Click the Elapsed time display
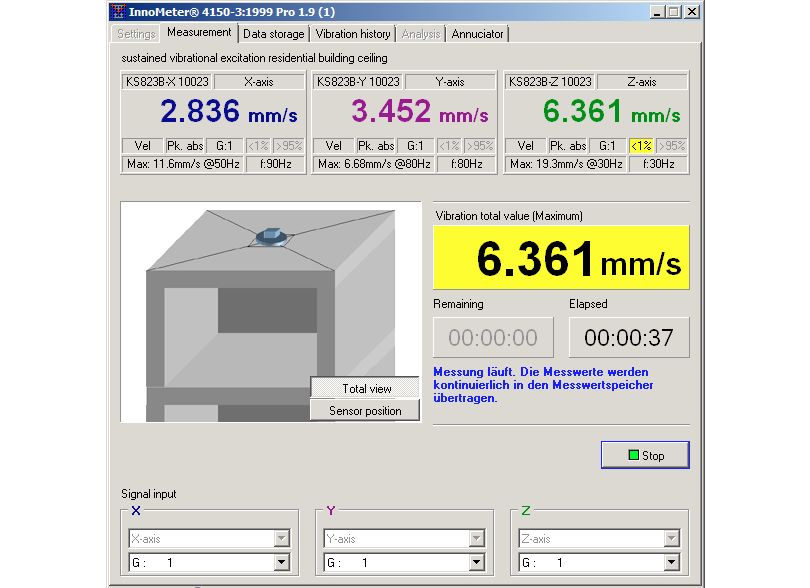 (x=628, y=338)
